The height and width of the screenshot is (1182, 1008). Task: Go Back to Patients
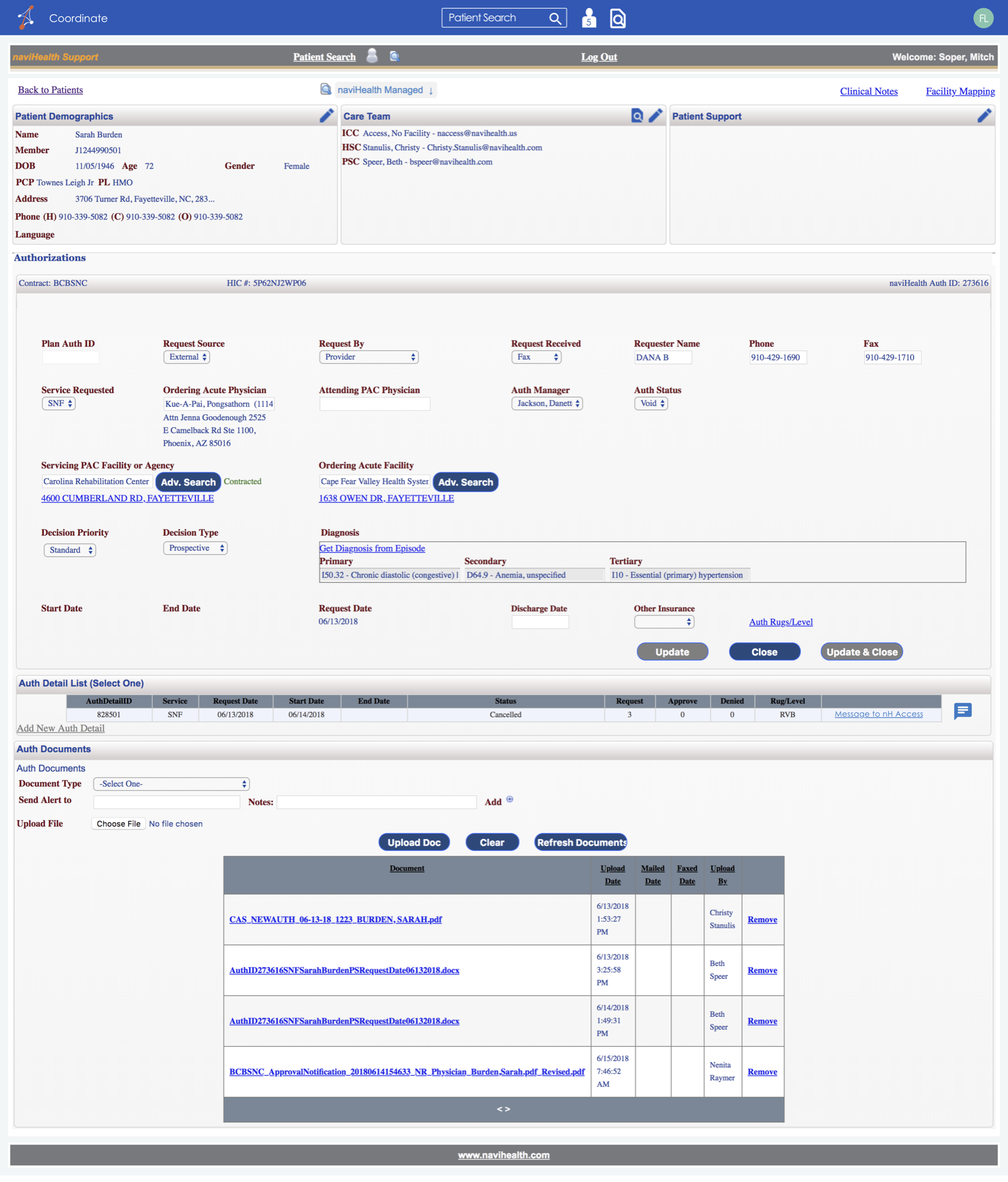[50, 90]
